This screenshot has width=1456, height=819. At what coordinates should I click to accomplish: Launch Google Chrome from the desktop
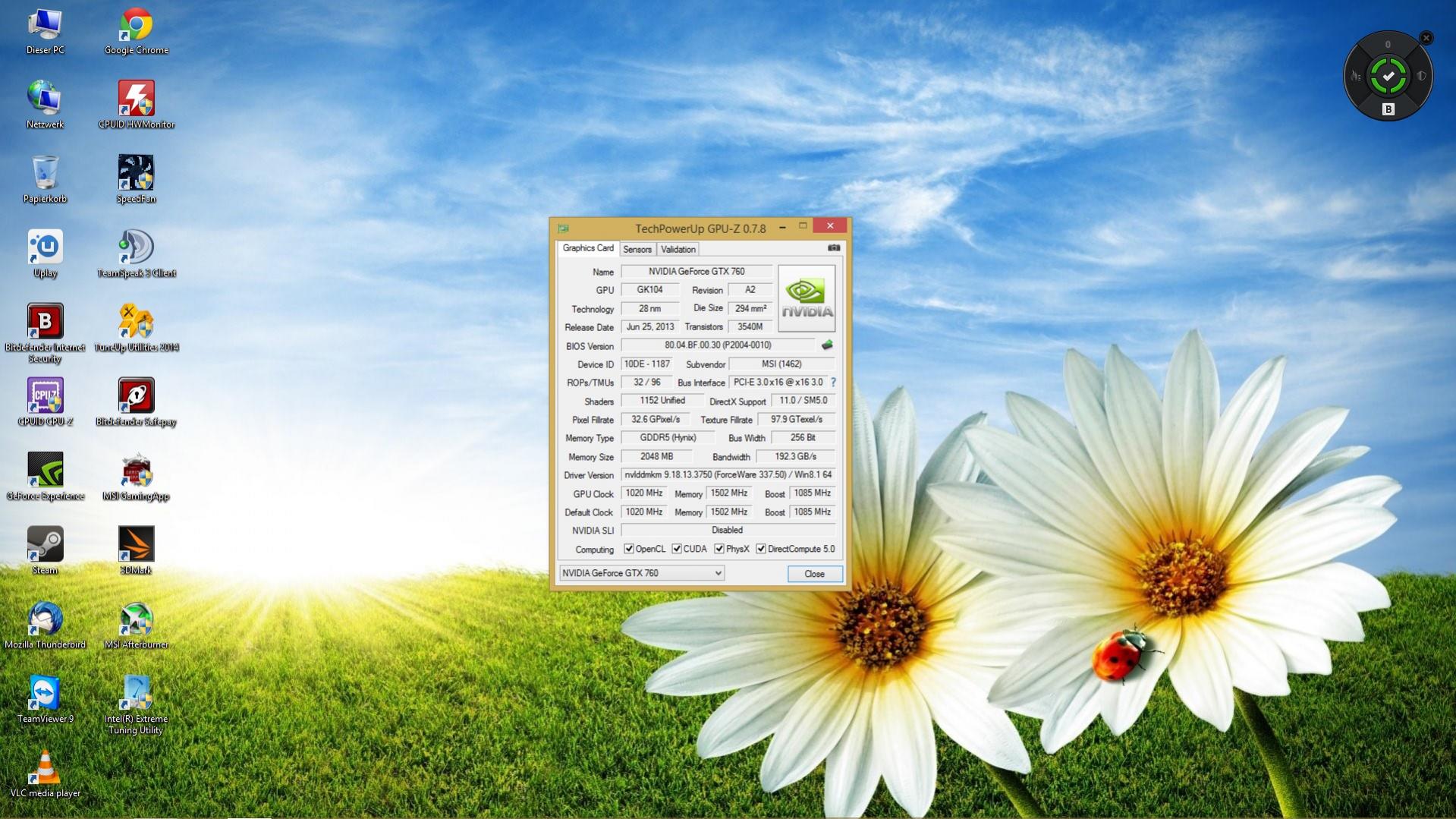click(x=136, y=31)
